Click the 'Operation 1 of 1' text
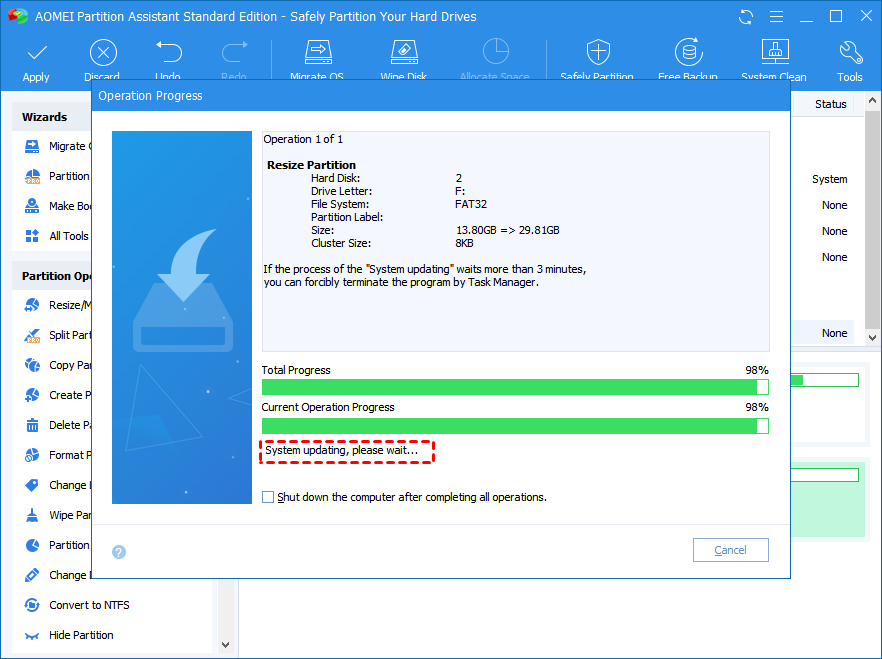This screenshot has height=659, width=882. [x=303, y=139]
